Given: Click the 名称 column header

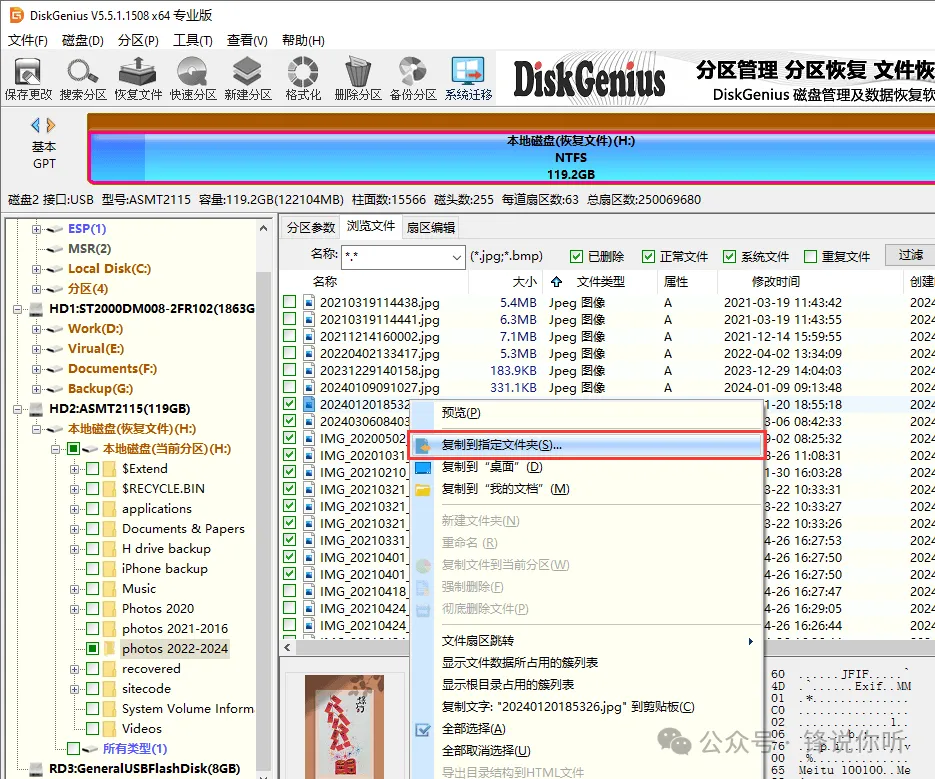Looking at the screenshot, I should coord(325,282).
